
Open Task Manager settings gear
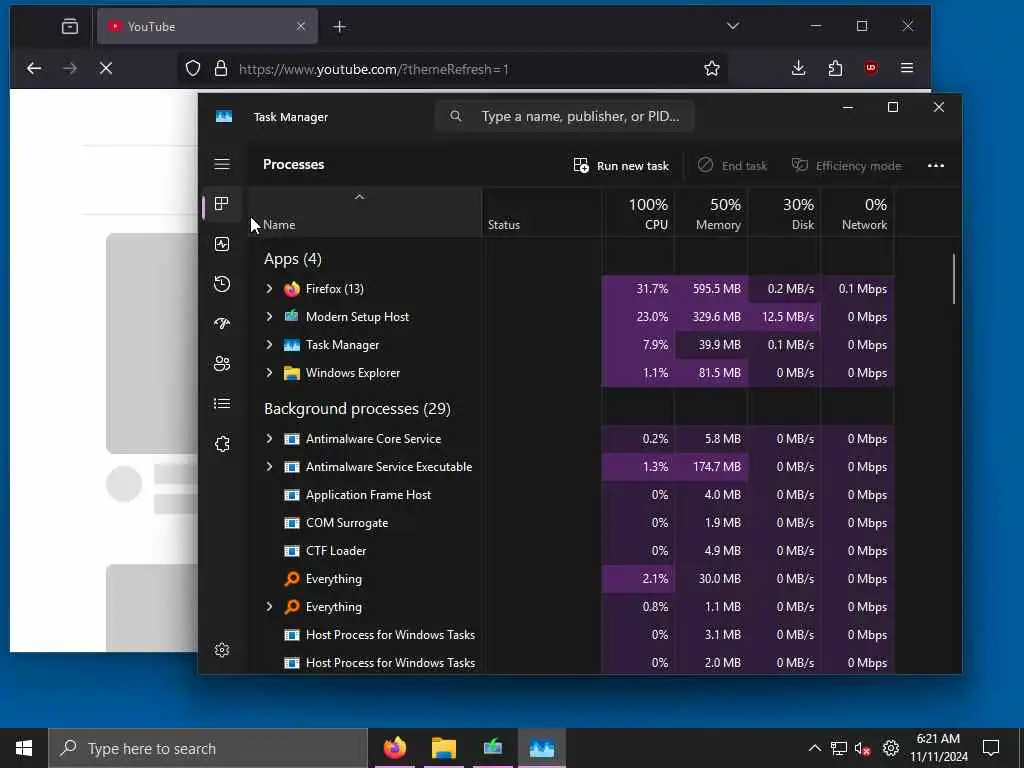click(222, 650)
